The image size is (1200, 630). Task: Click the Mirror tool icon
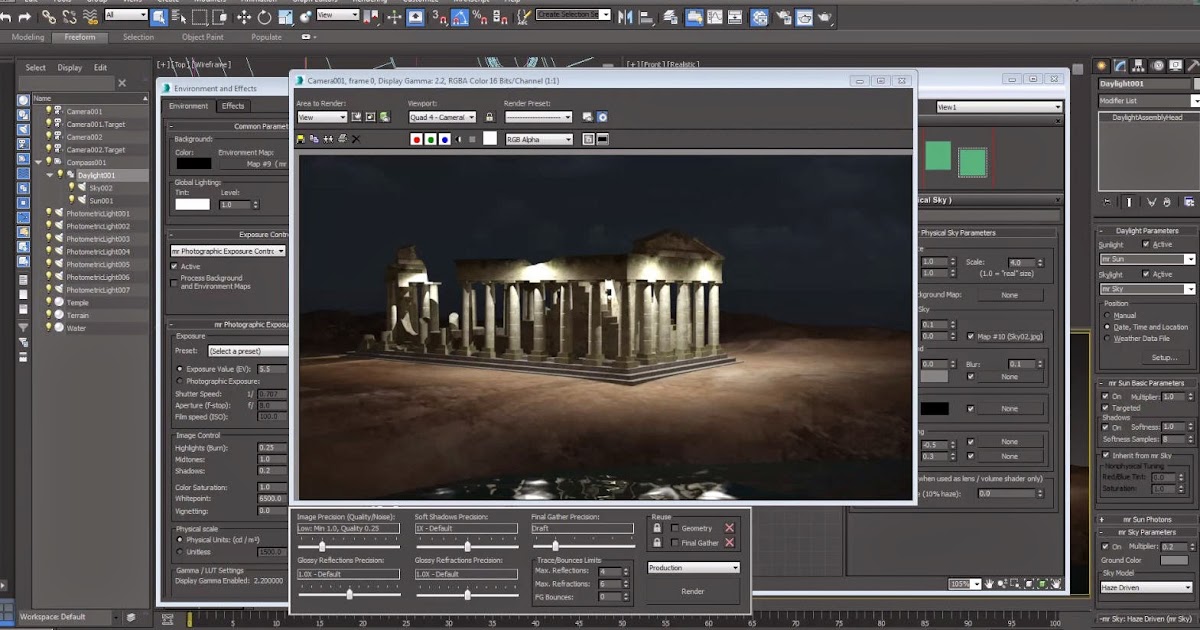[x=625, y=17]
